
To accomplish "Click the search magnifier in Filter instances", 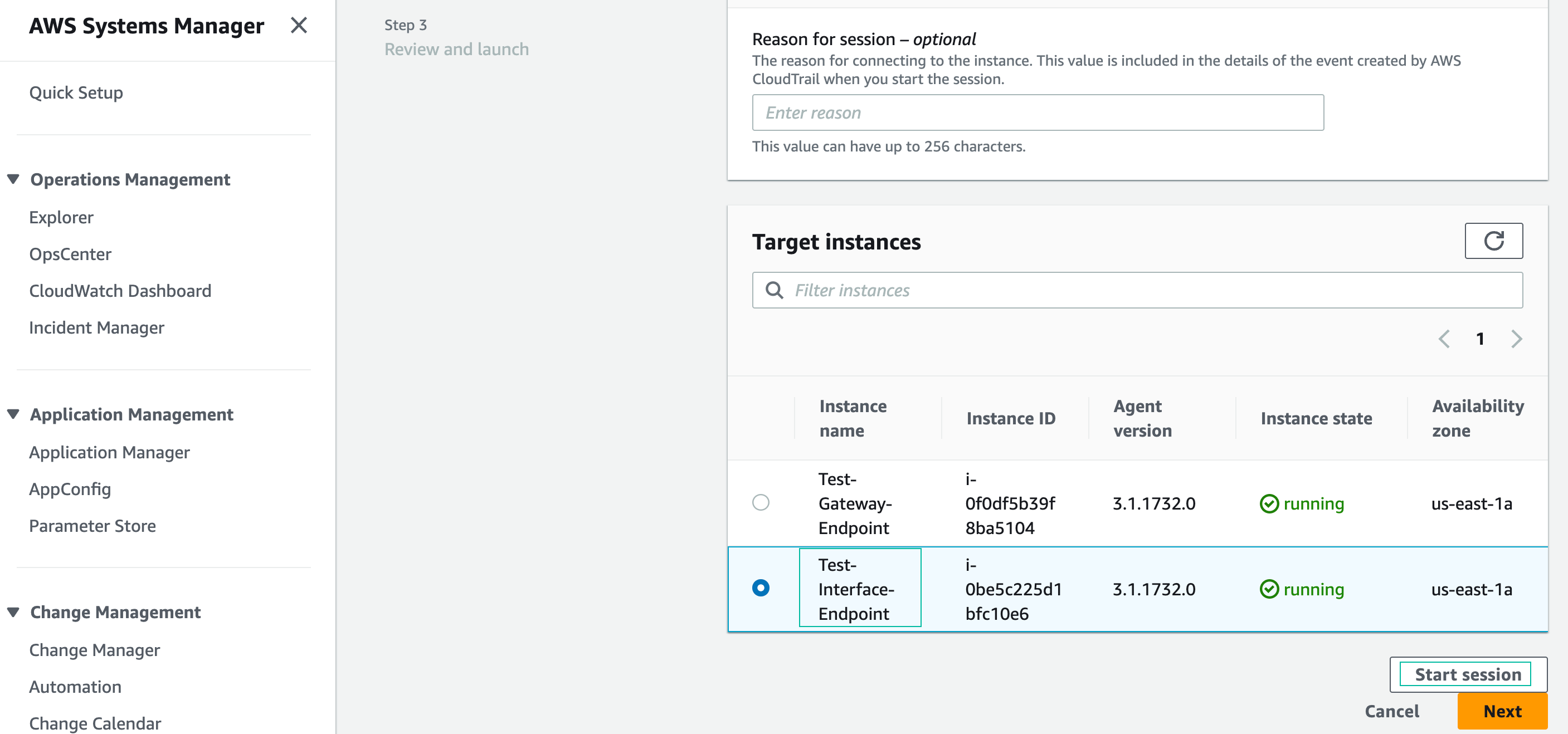I will coord(773,290).
